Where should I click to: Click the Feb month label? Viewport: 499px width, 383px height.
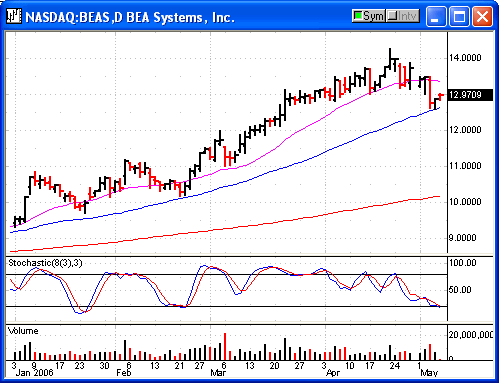click(124, 373)
